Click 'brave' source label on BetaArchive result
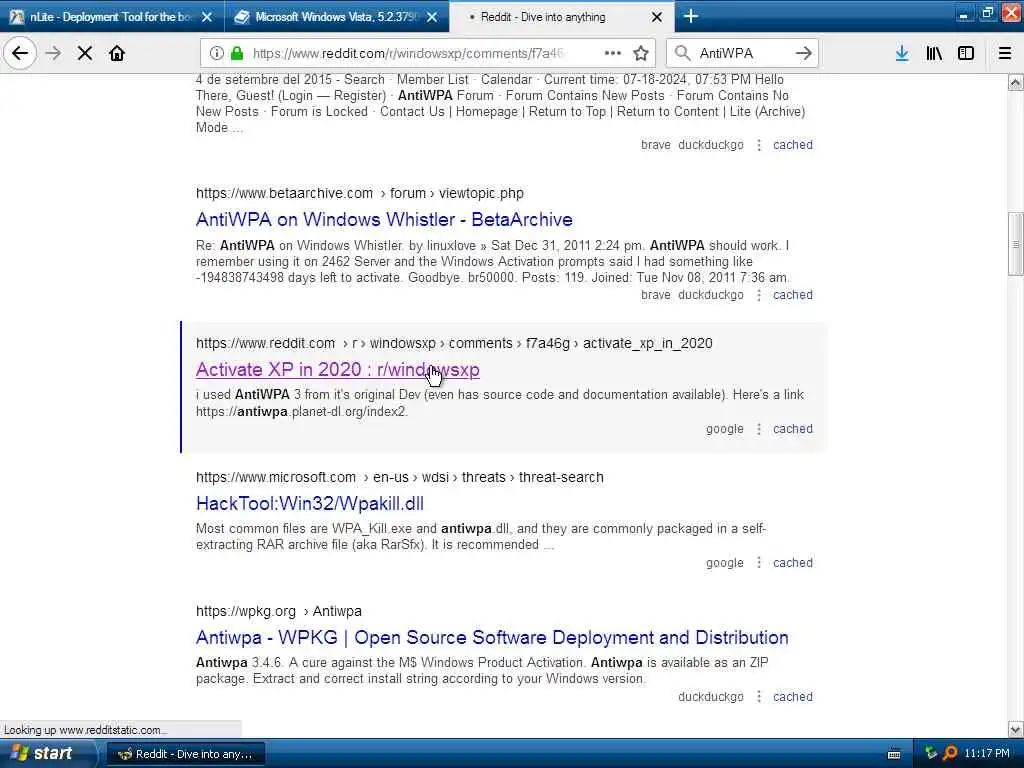 [656, 295]
